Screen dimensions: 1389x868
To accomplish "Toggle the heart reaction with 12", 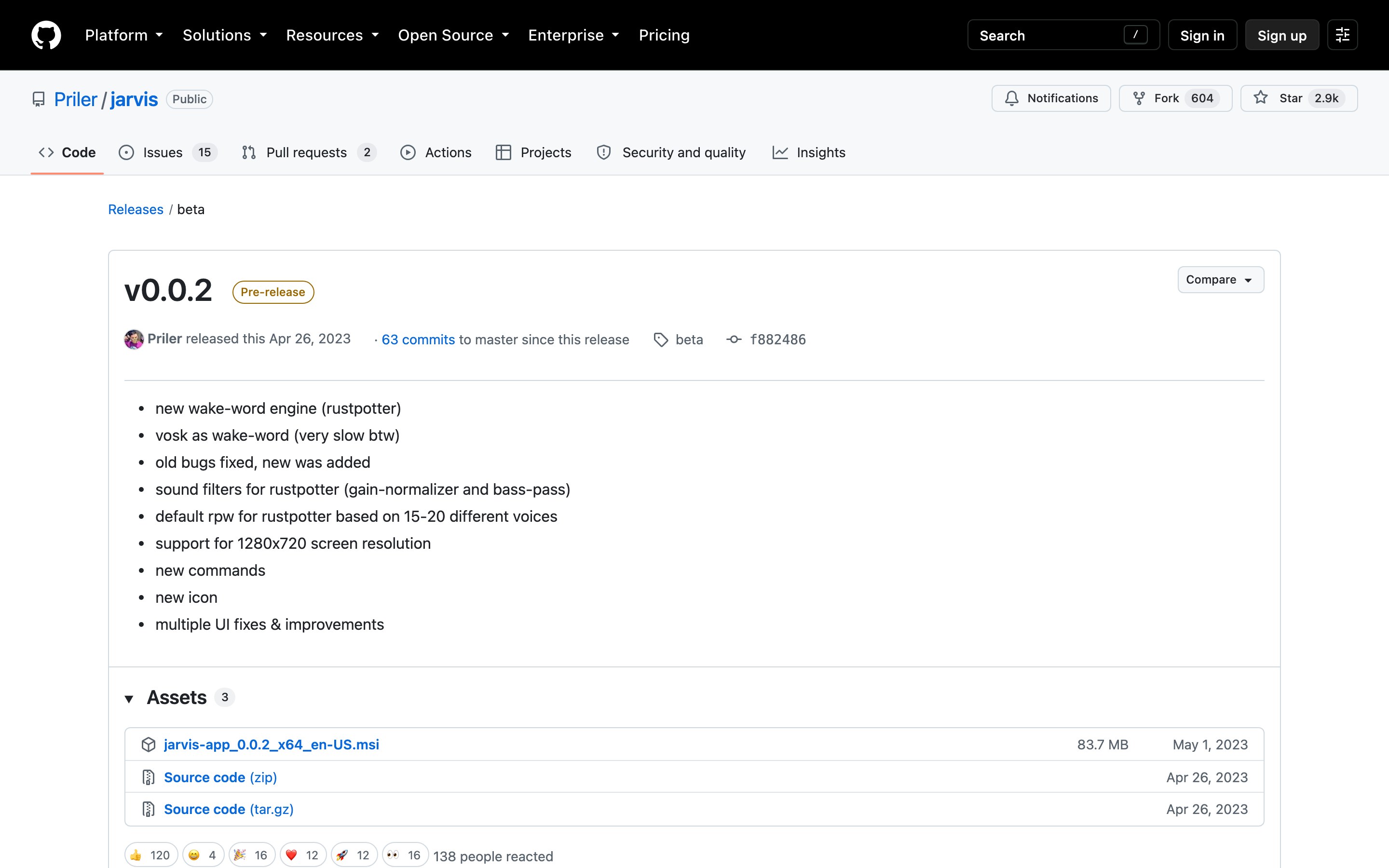I will click(303, 855).
